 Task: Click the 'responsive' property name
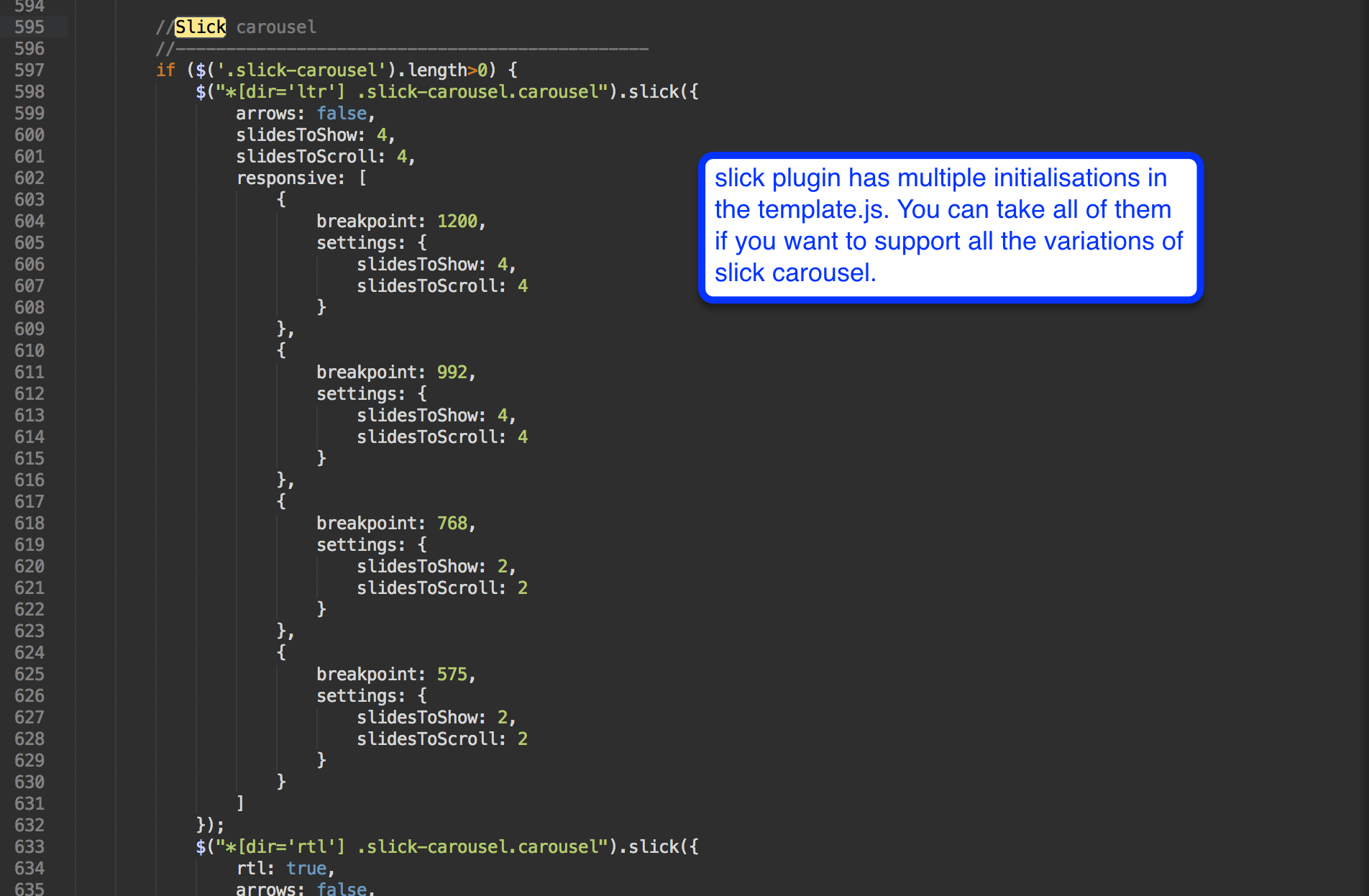pos(285,178)
